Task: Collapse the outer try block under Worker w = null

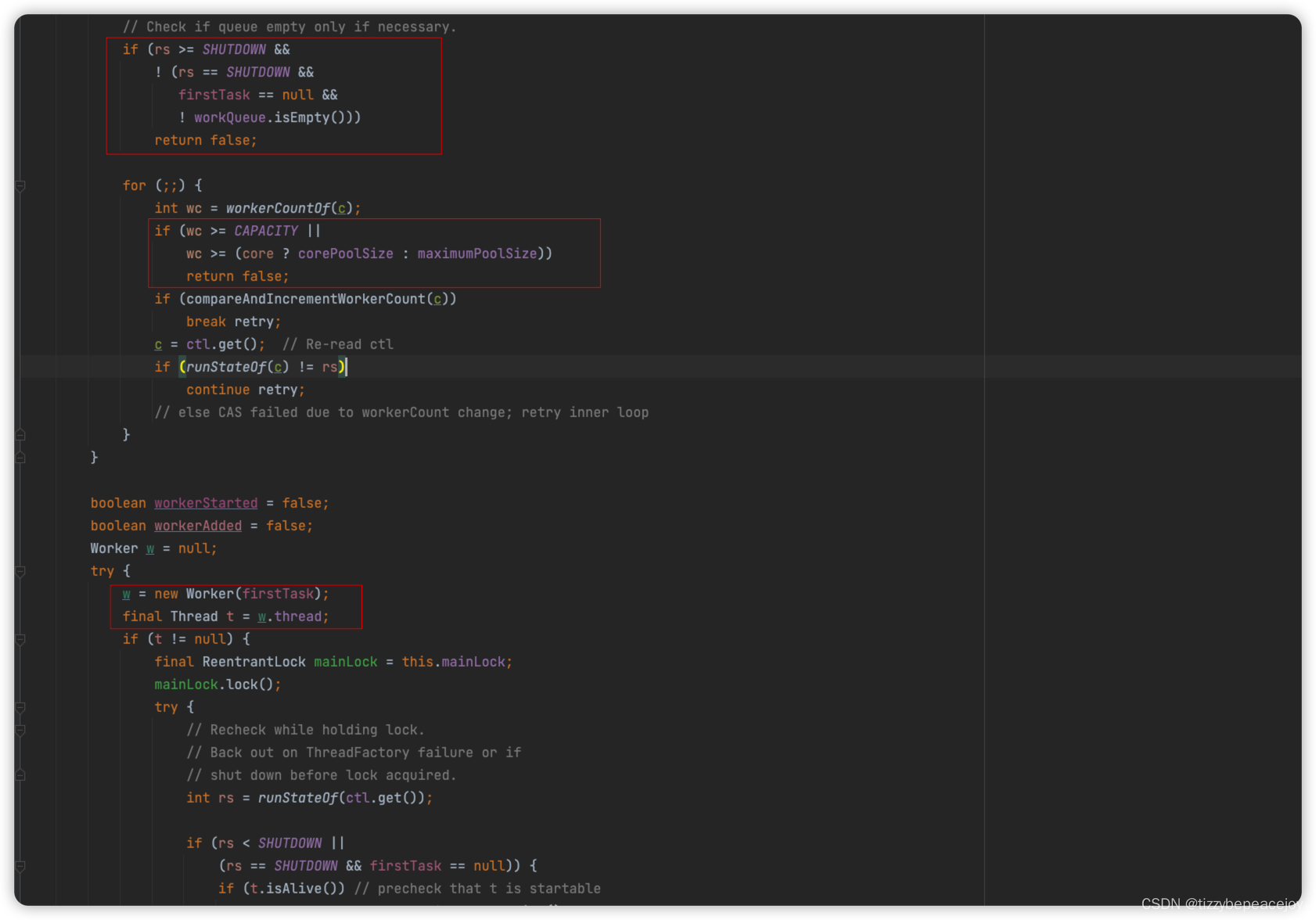Action: tap(21, 572)
